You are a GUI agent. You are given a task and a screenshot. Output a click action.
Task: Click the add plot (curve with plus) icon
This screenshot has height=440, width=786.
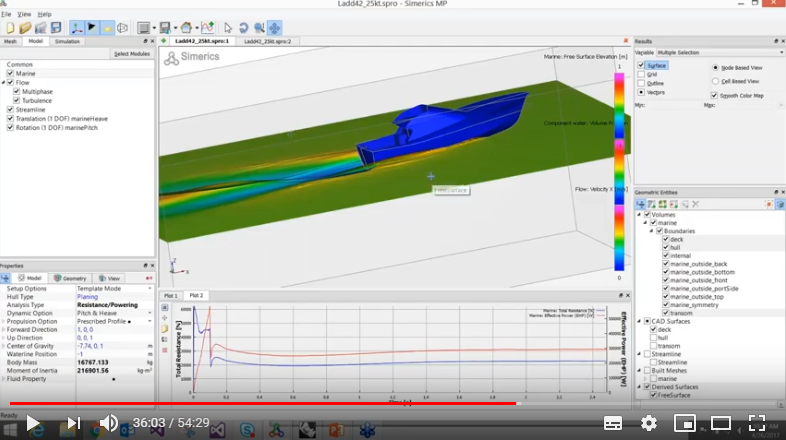click(208, 28)
